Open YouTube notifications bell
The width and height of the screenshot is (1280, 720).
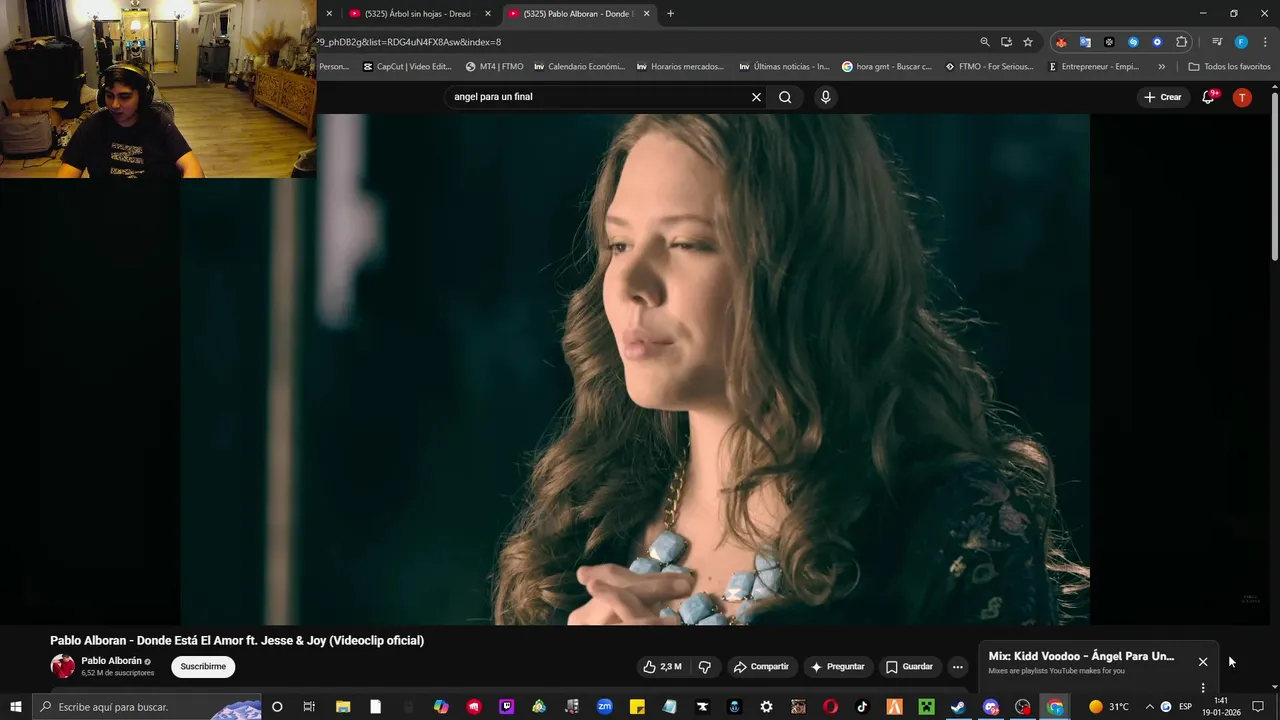click(1208, 97)
